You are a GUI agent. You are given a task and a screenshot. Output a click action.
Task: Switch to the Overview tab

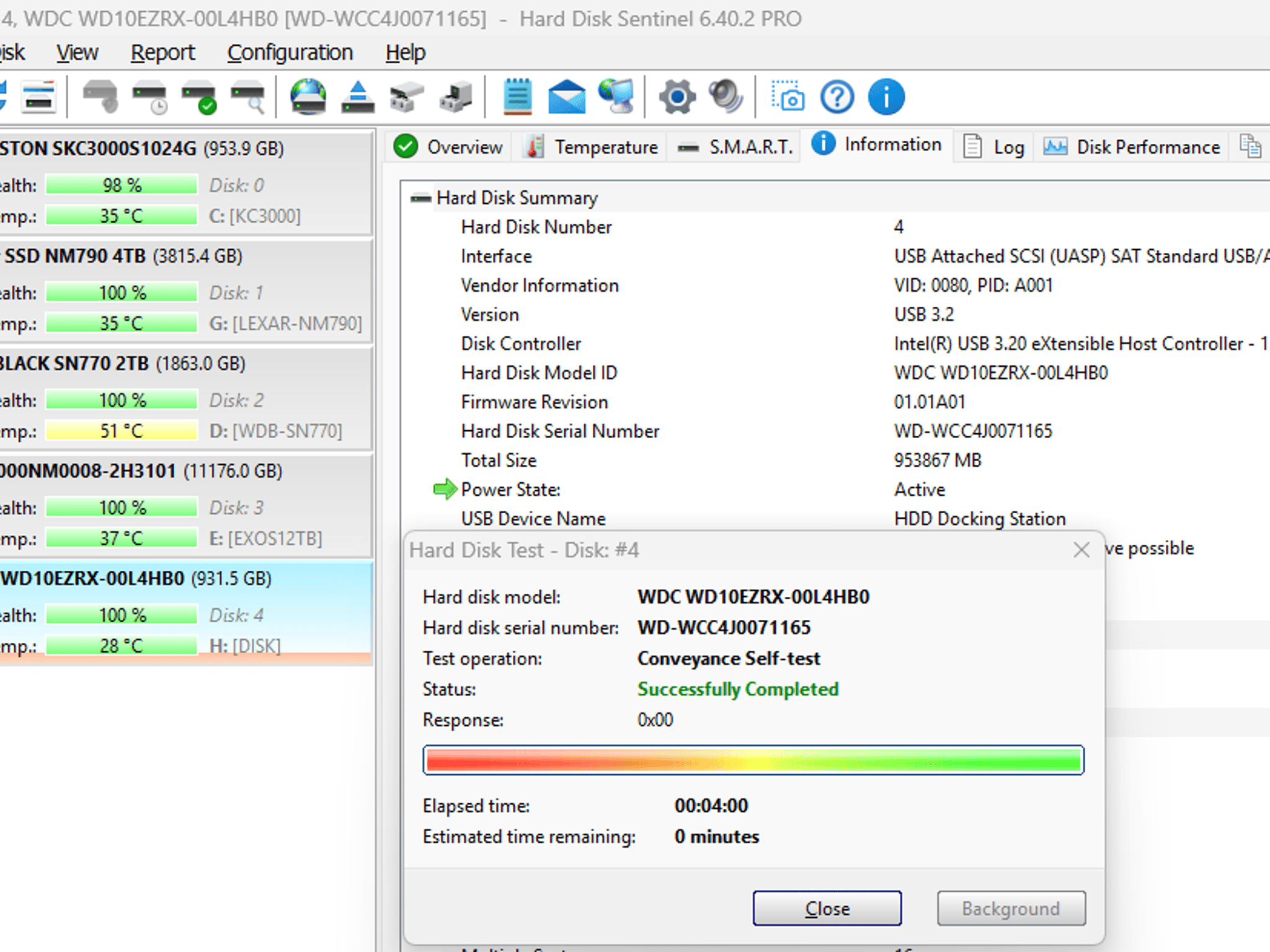click(448, 147)
